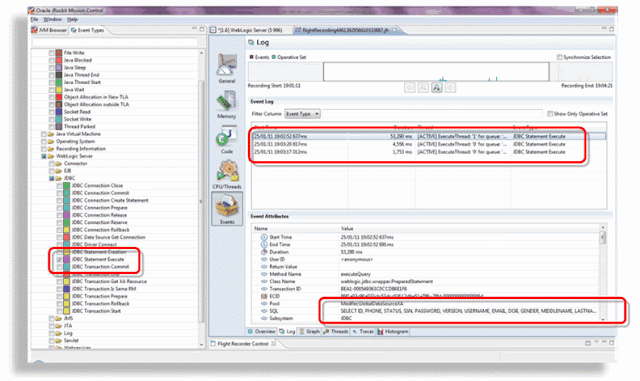Switch to the Overview bottom tab

262,331
